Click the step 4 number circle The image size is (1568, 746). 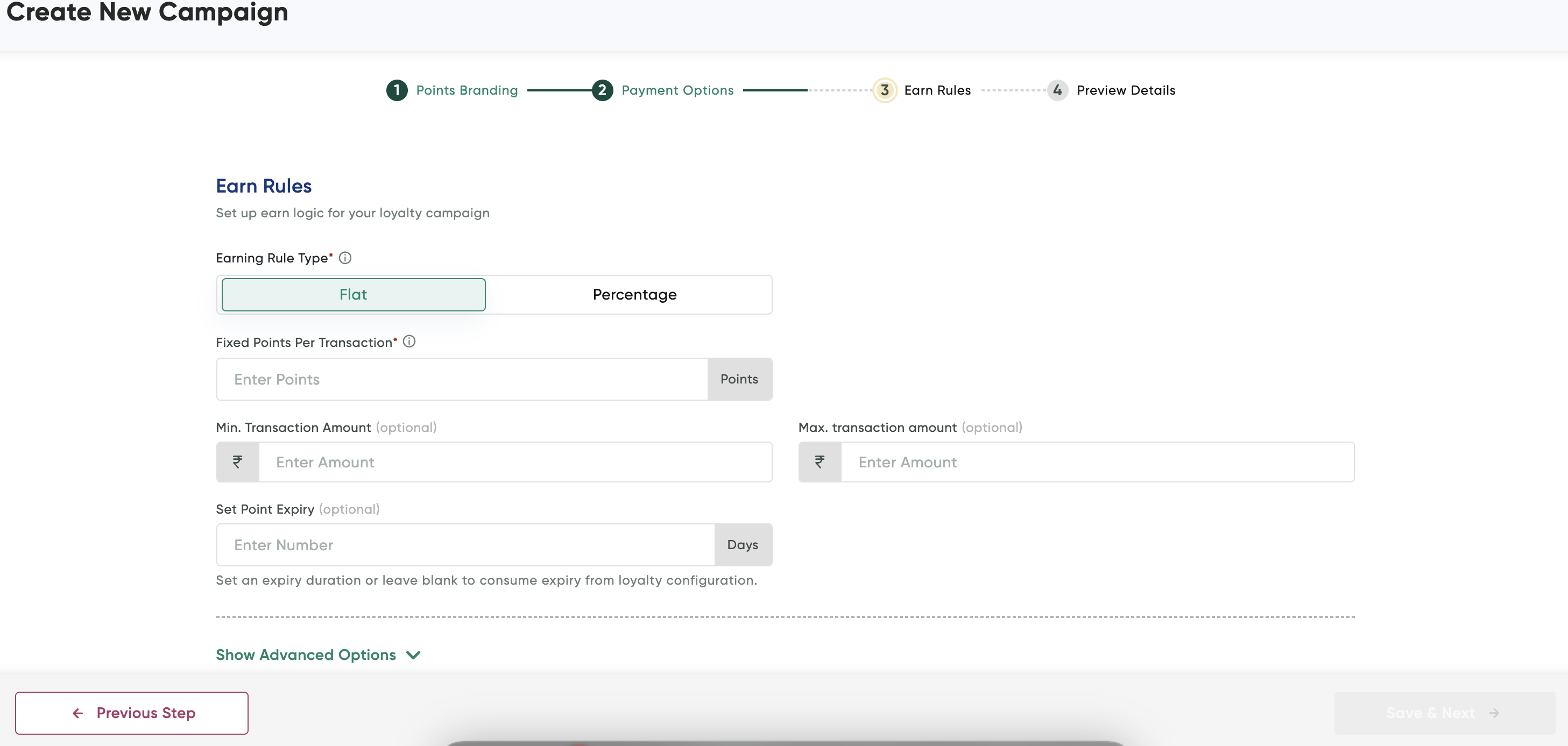(1057, 90)
